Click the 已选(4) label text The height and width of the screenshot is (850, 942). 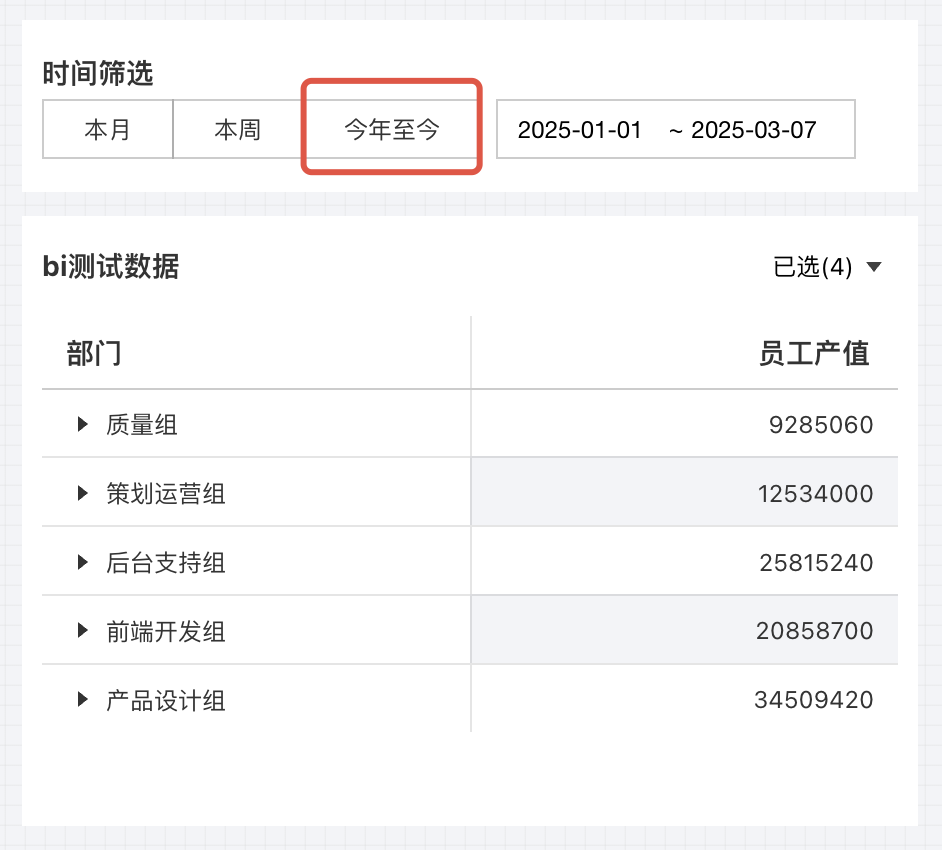click(812, 267)
